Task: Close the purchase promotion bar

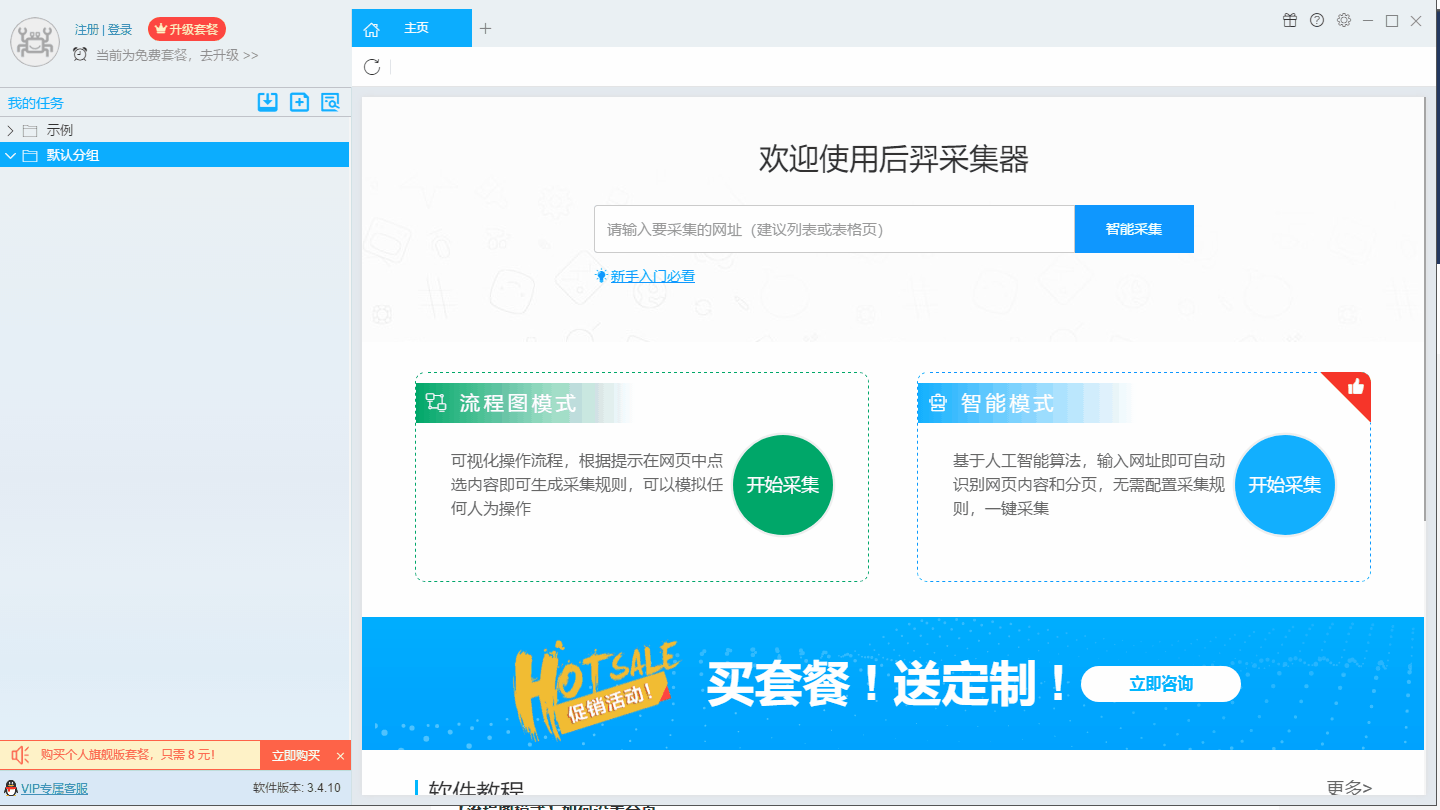Action: (340, 756)
